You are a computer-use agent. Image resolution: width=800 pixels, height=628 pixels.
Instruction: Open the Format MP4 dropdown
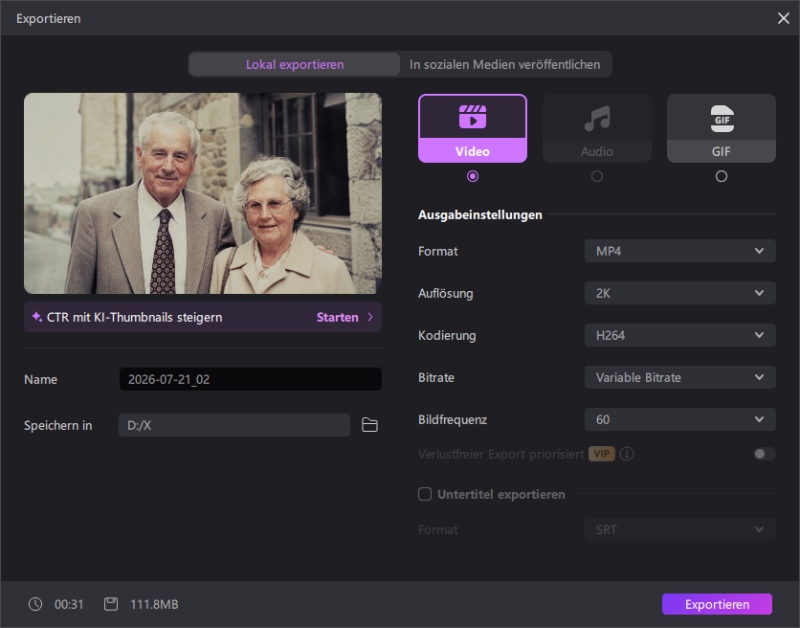[x=680, y=251]
